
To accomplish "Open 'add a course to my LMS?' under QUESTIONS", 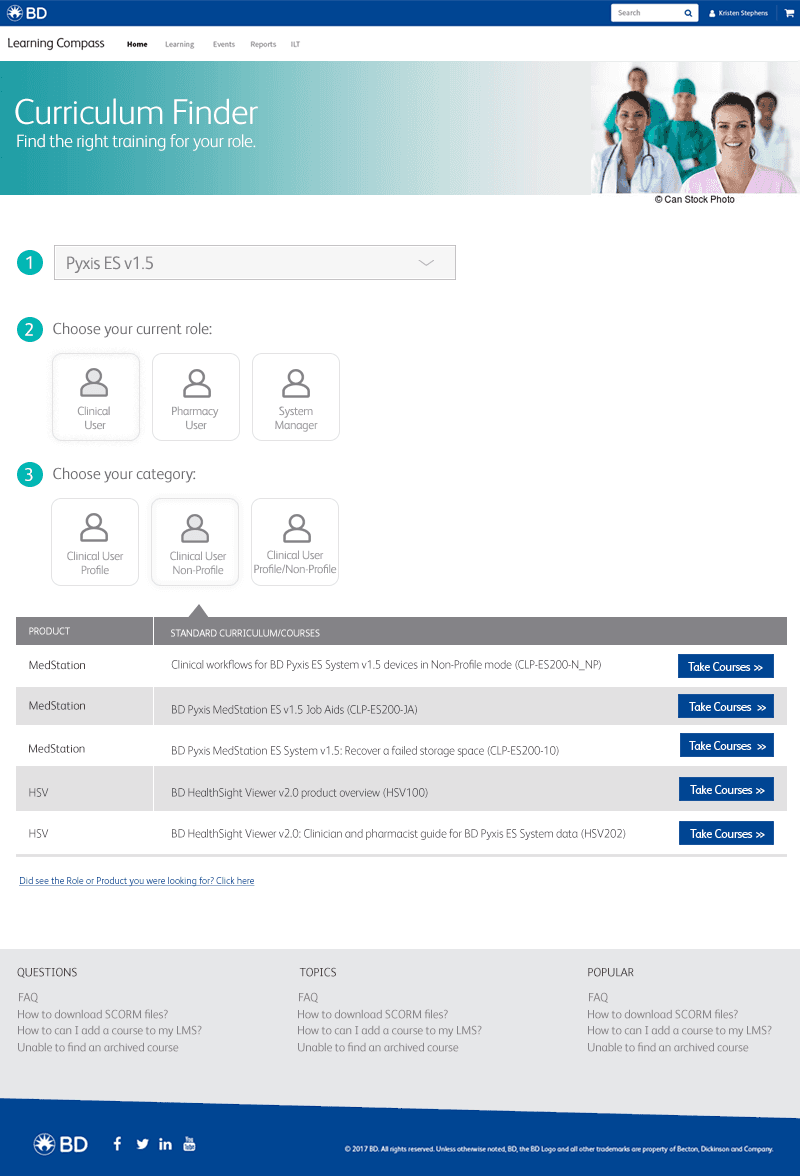I will tap(109, 1030).
